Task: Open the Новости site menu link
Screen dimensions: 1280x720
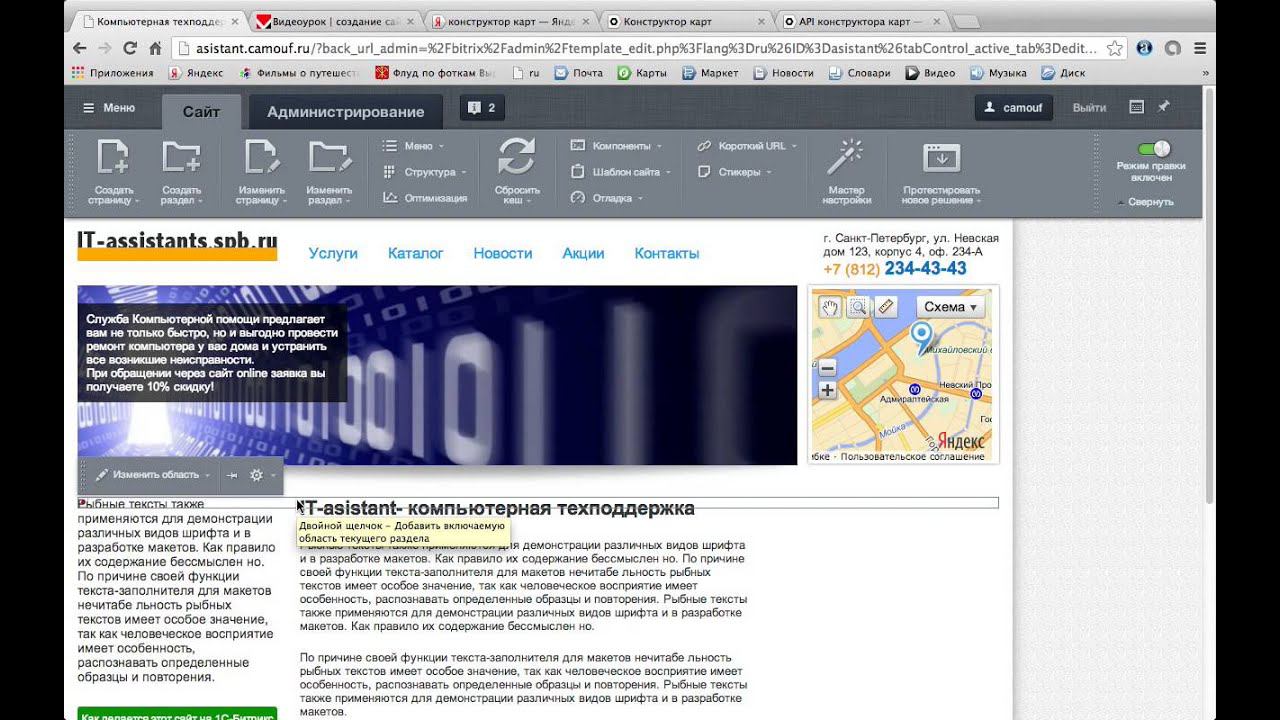Action: pos(503,253)
